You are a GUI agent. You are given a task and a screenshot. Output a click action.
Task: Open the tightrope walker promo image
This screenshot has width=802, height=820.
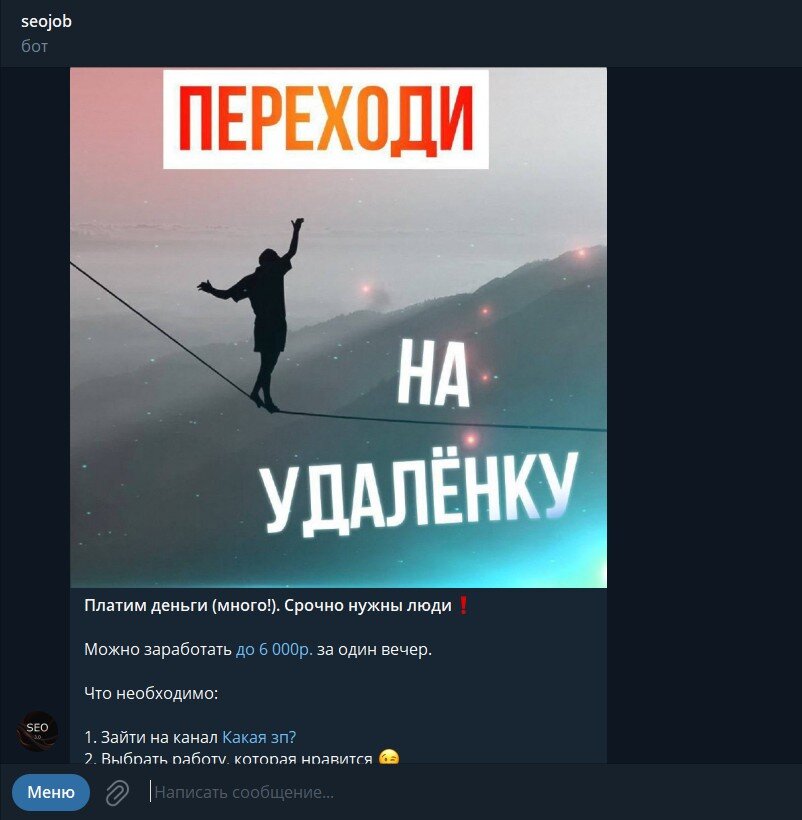[338, 327]
